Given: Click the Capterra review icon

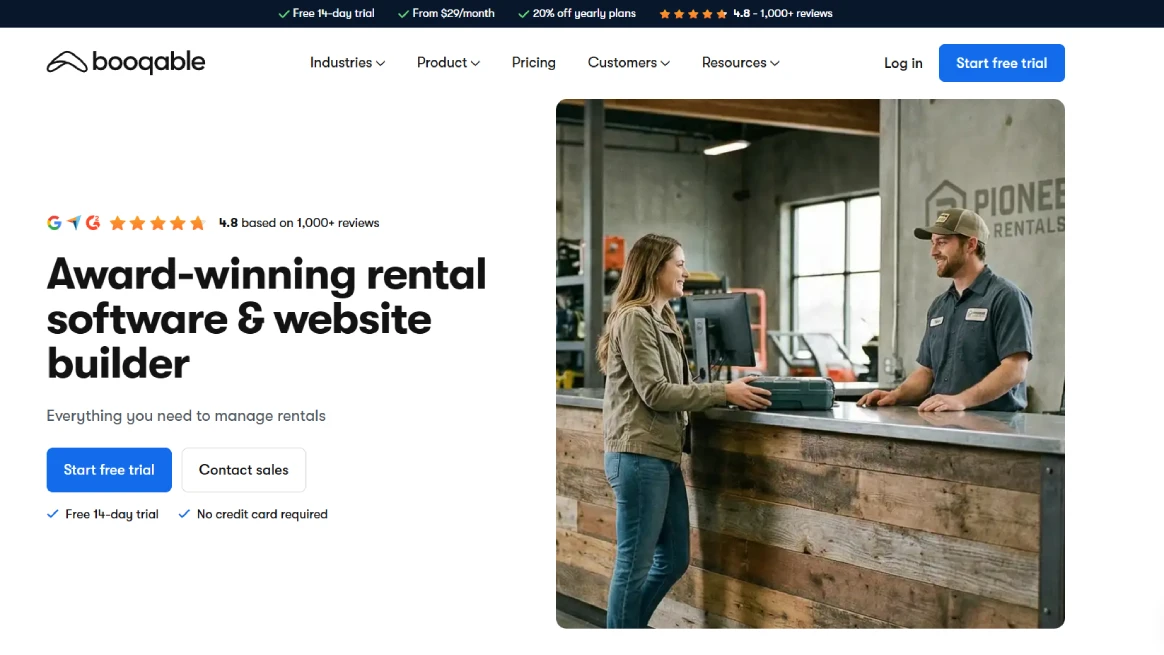Looking at the screenshot, I should point(73,222).
